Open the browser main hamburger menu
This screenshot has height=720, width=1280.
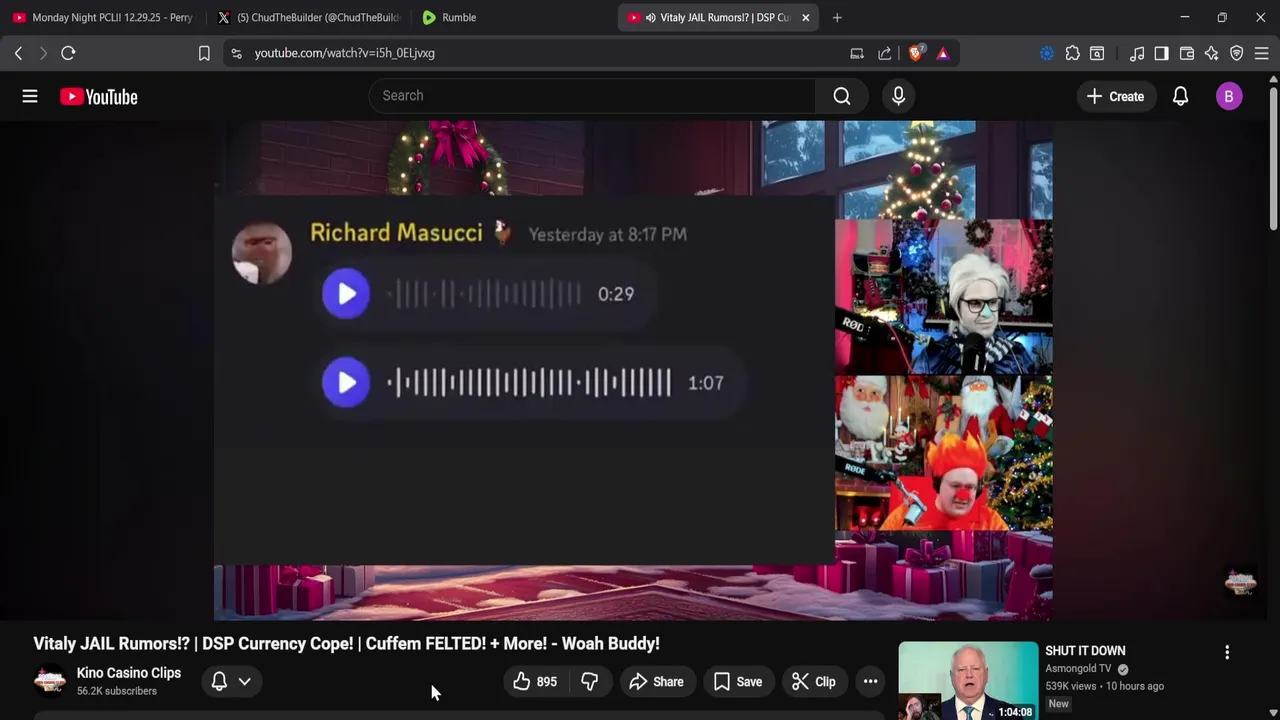pos(1261,53)
